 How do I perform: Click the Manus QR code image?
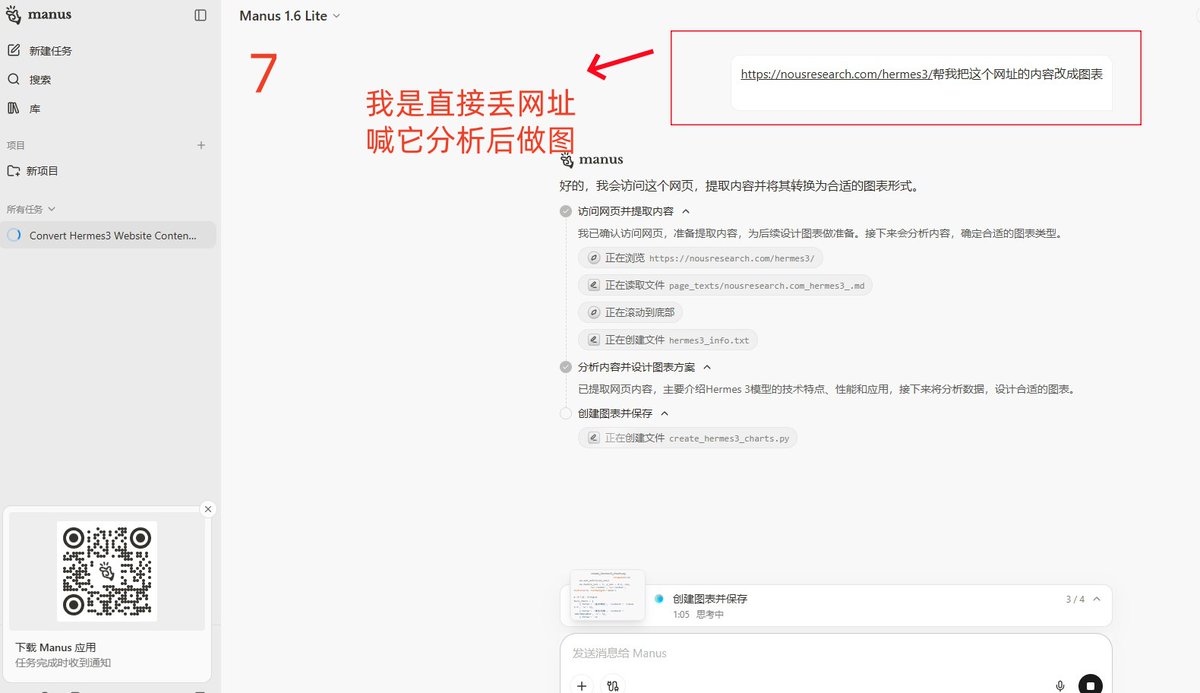pyautogui.click(x=107, y=572)
